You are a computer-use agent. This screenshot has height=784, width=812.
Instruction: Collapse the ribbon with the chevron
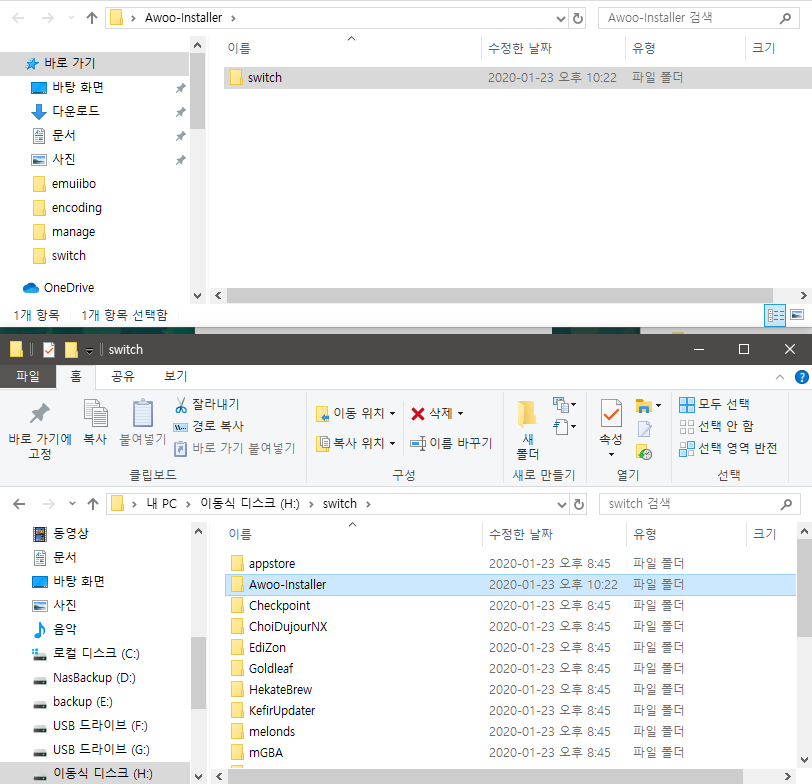[x=779, y=377]
